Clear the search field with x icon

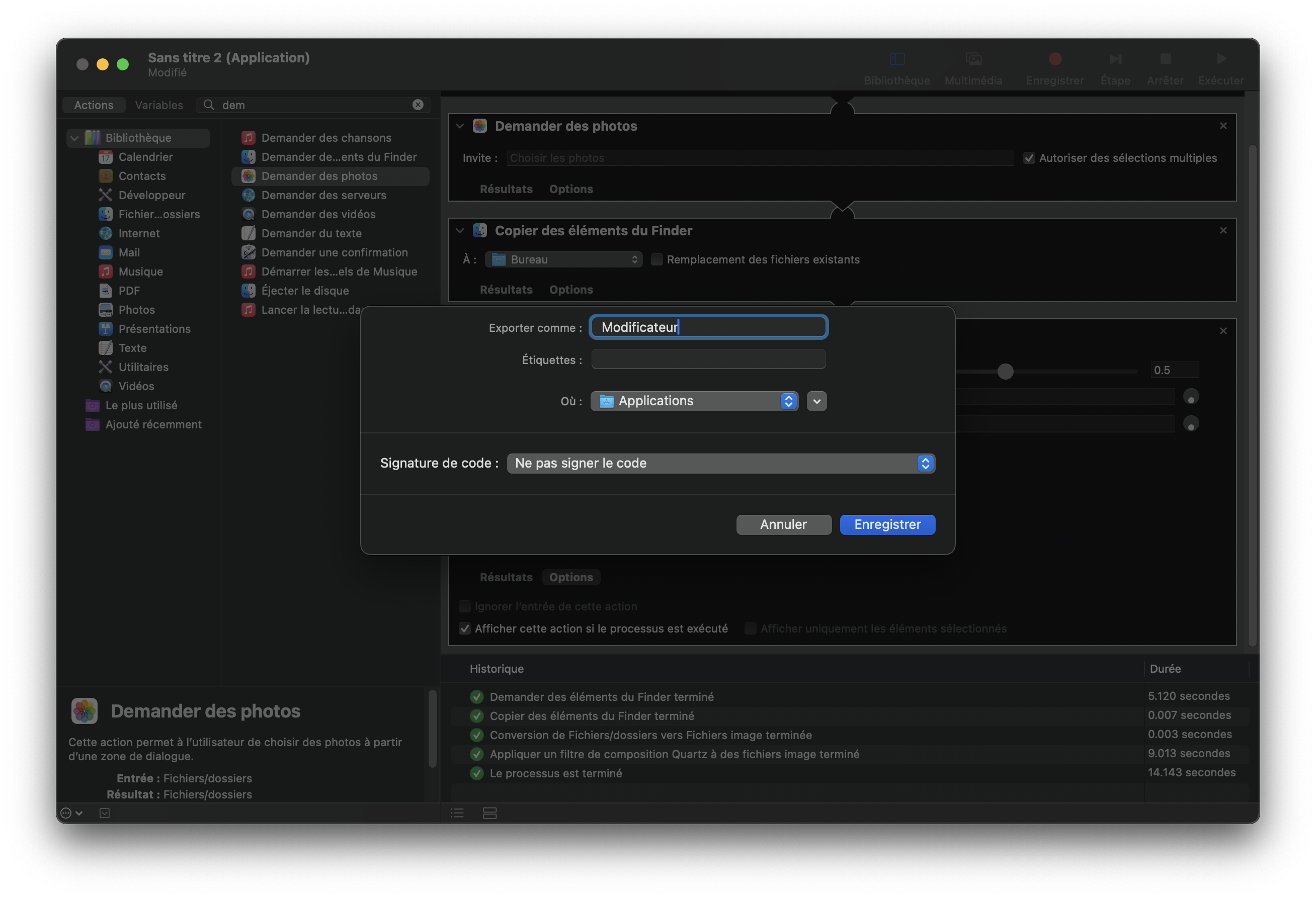(418, 105)
